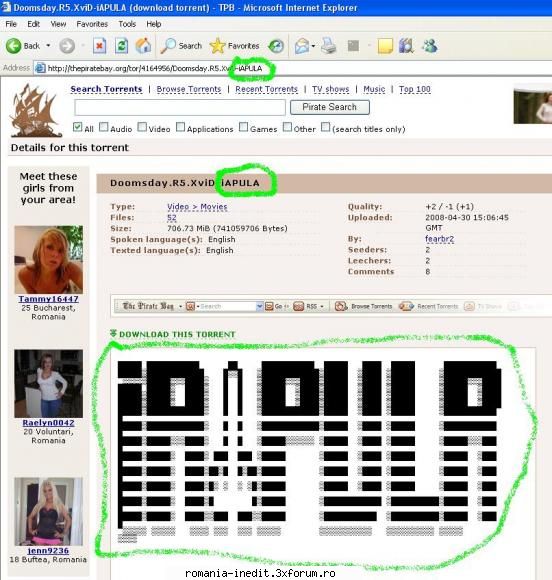552x580 pixels.
Task: Open the File menu
Action: coord(11,24)
